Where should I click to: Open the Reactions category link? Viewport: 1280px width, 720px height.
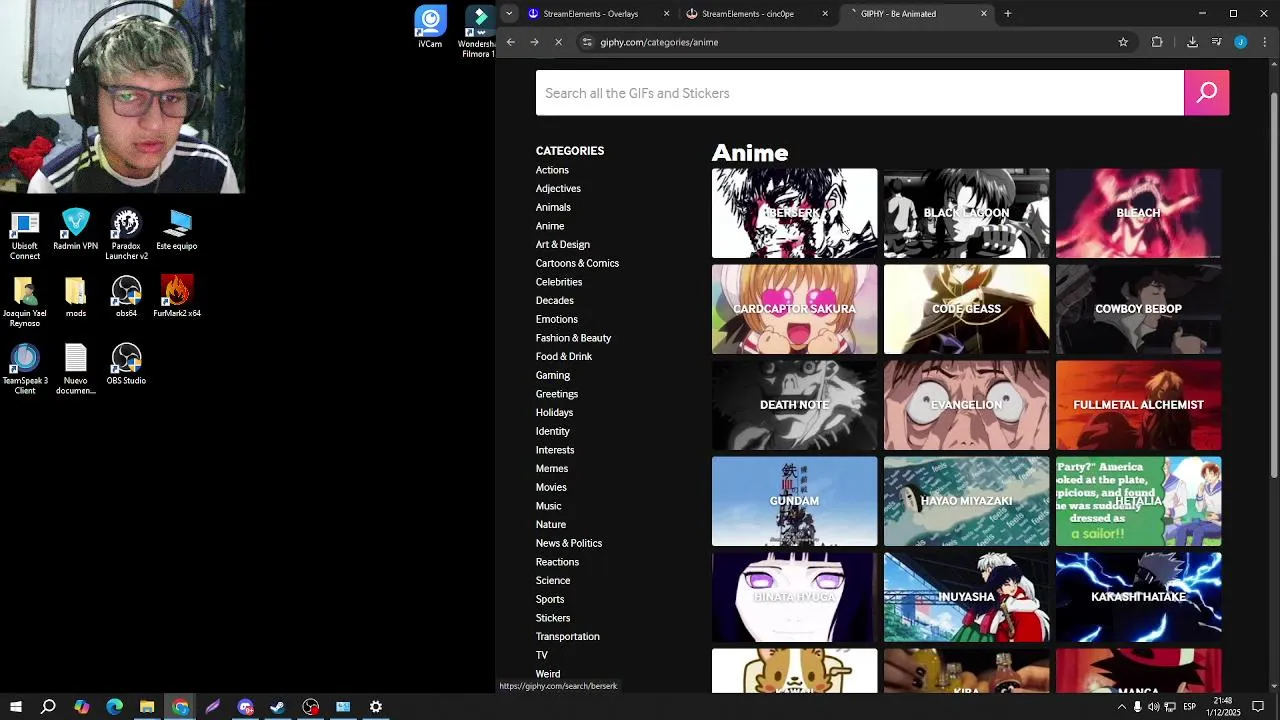tap(557, 562)
